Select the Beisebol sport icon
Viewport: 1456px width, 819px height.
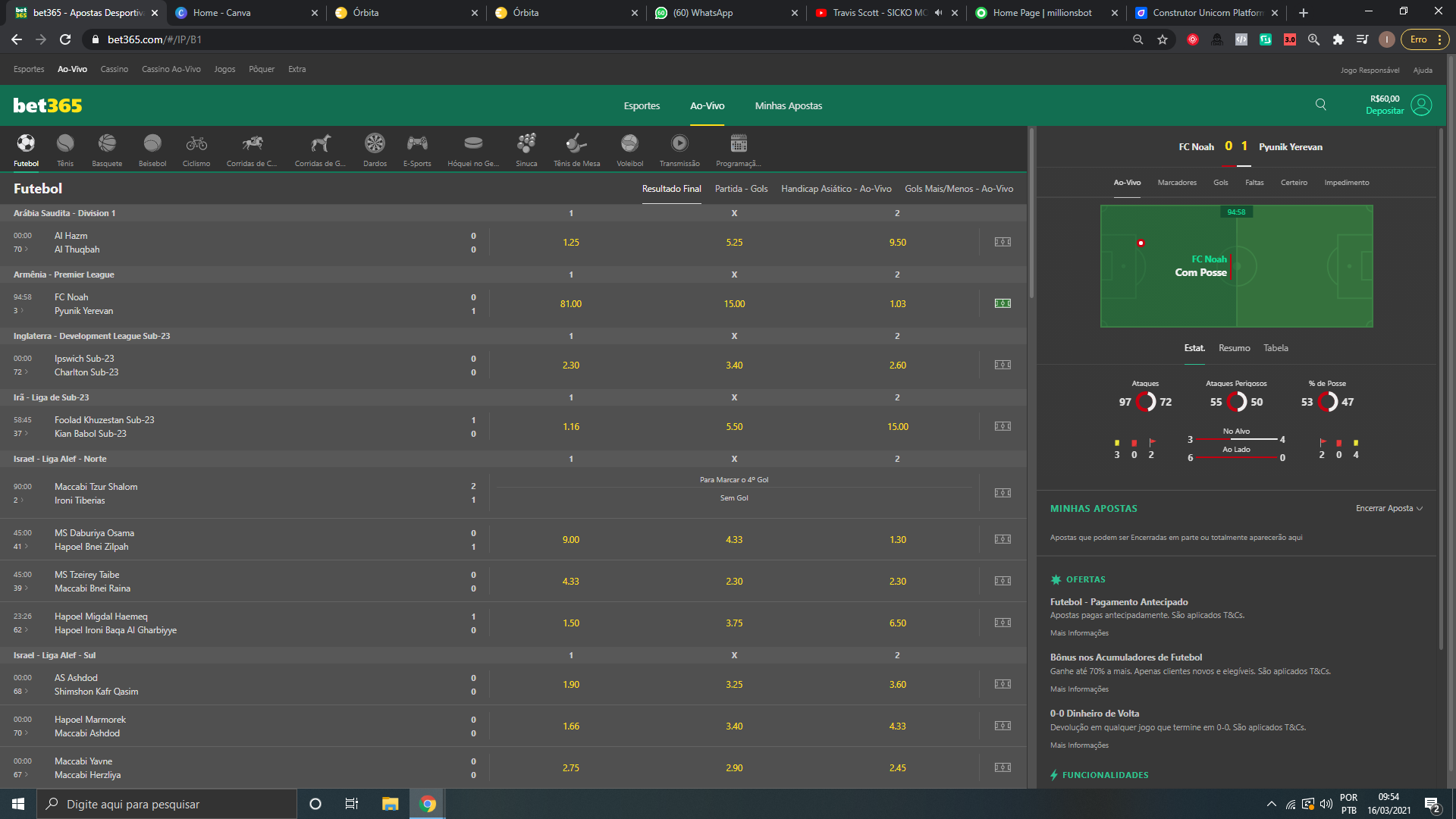(x=152, y=143)
